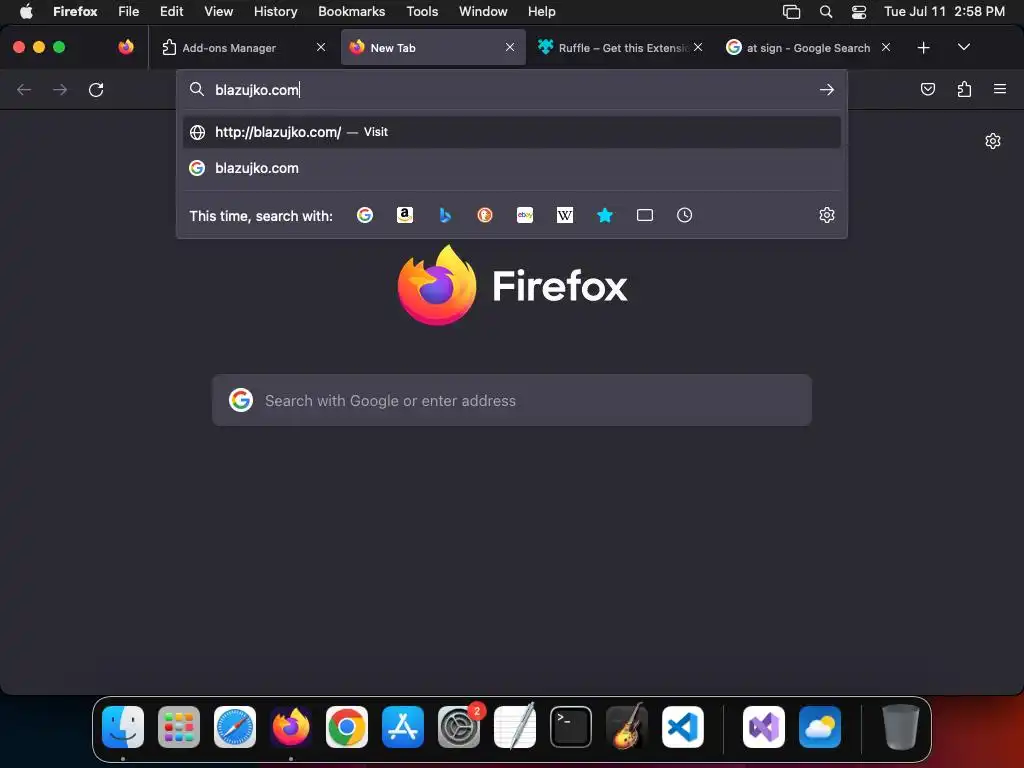Open the Apple menu
This screenshot has height=768, width=1024.
point(26,11)
